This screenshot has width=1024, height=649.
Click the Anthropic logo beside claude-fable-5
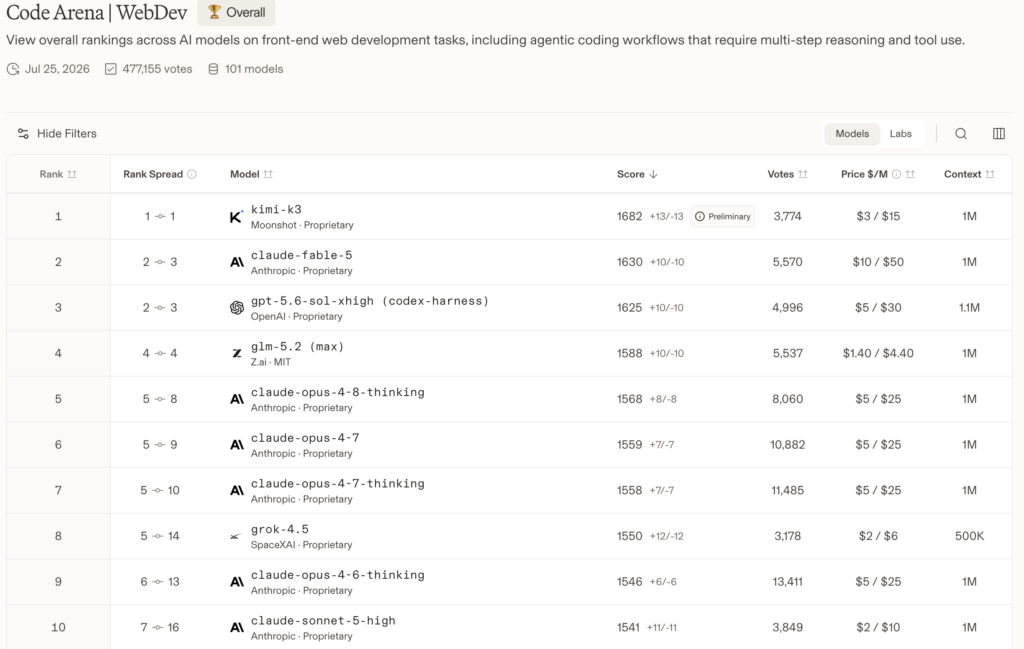(236, 262)
